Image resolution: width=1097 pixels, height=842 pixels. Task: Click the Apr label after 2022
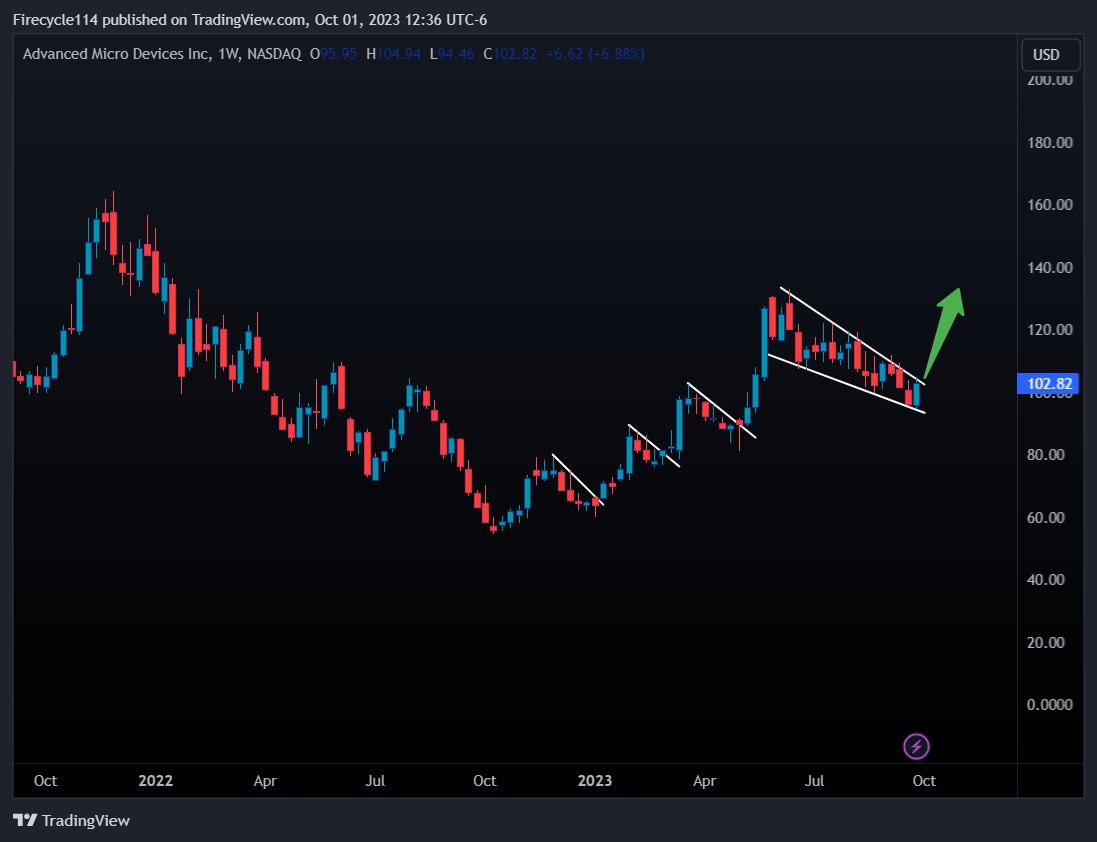[x=265, y=780]
